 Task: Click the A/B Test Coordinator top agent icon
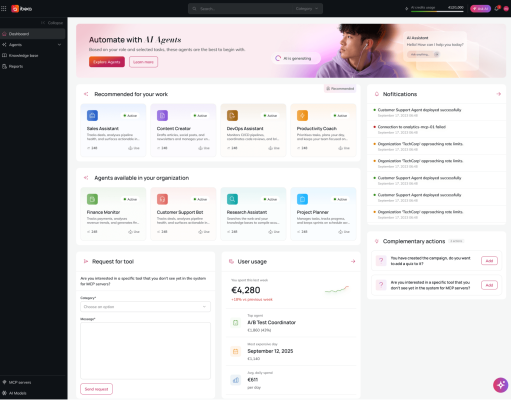point(235,322)
